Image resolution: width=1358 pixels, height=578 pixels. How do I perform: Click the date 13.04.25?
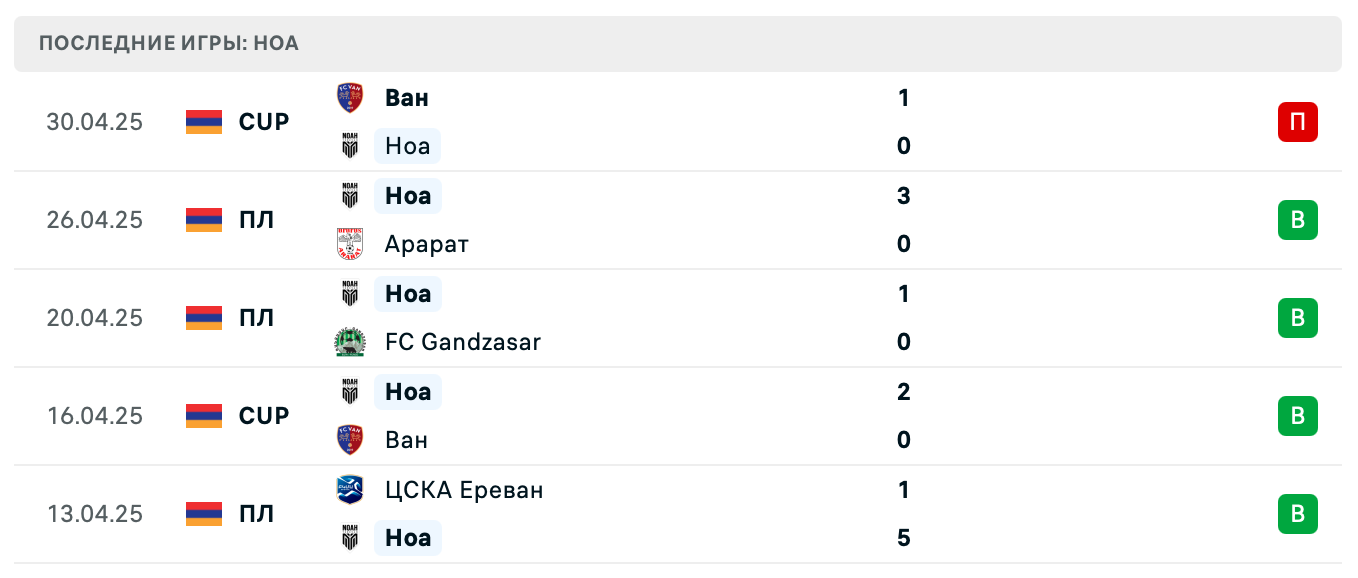point(95,514)
